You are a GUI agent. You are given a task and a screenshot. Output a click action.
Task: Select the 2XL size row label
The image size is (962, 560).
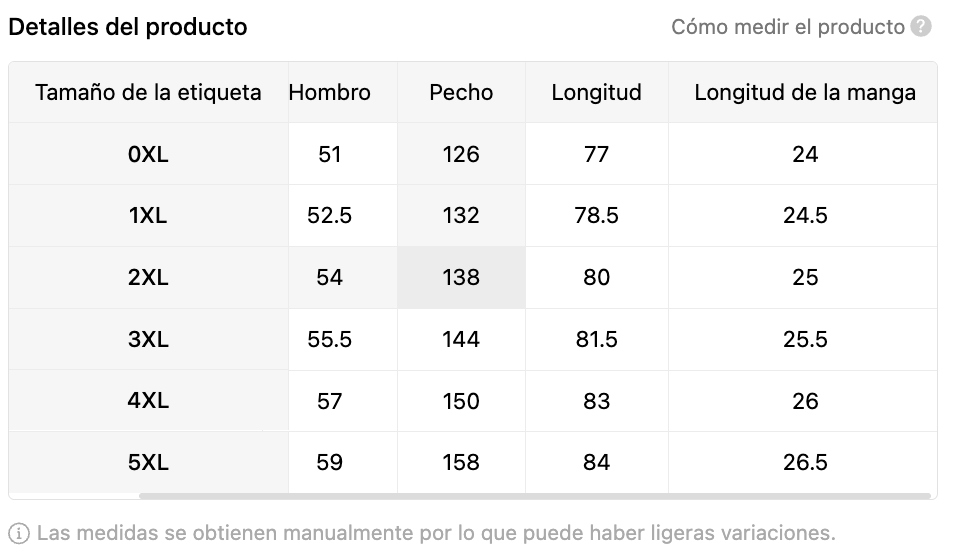tap(148, 277)
